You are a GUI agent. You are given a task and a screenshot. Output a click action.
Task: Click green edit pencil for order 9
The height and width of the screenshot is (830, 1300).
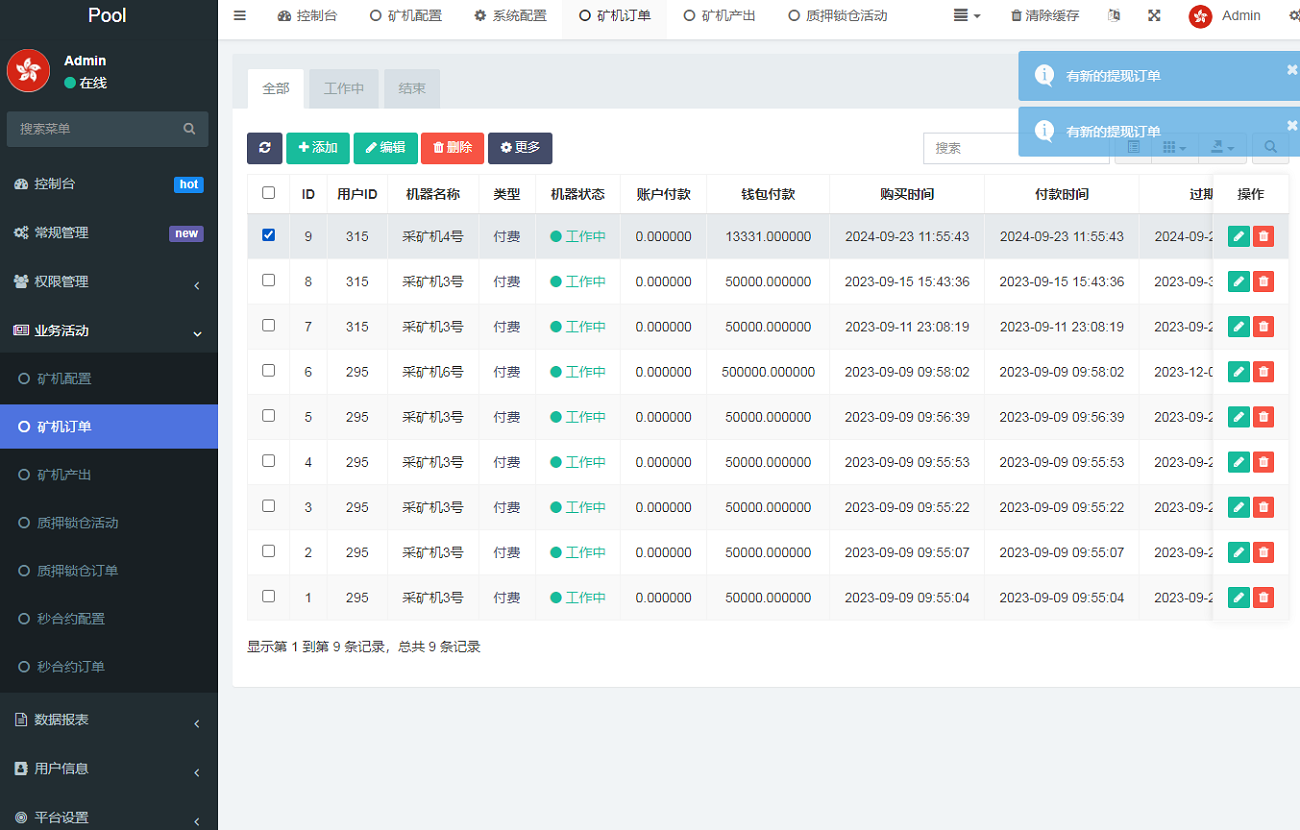pyautogui.click(x=1238, y=237)
